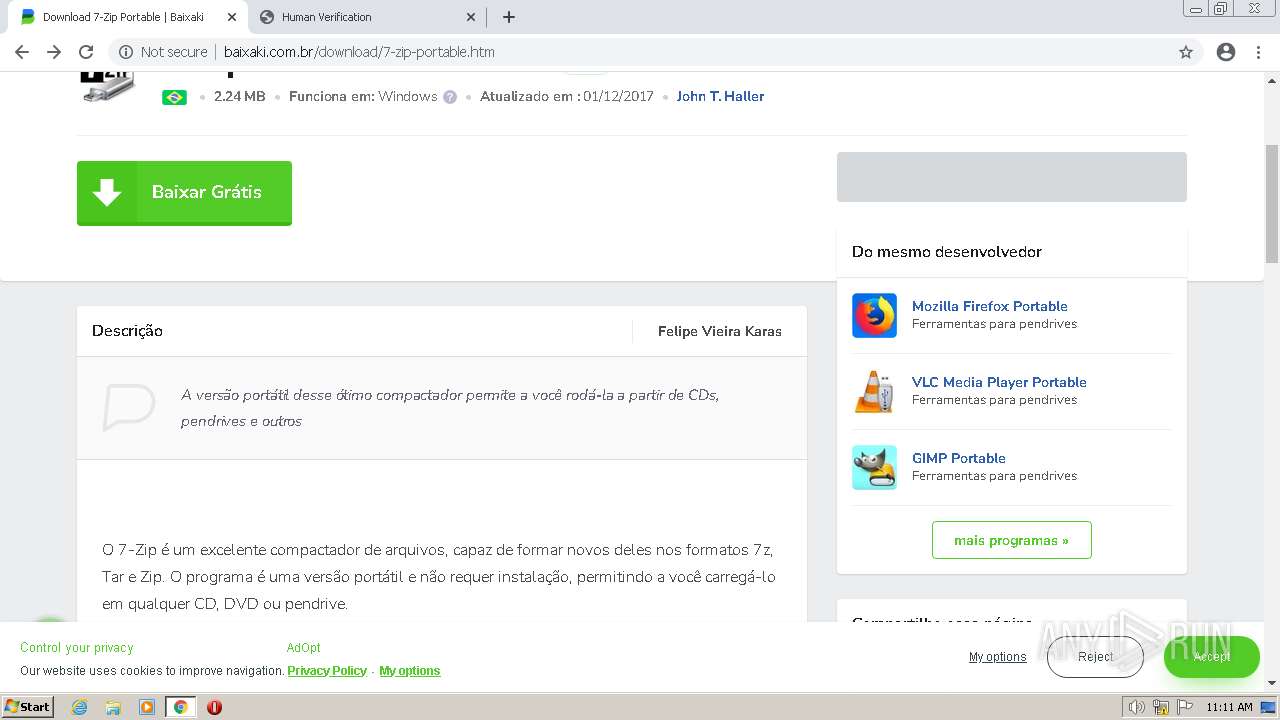This screenshot has width=1280, height=720.
Task: Click the 2.24 MB file size text
Action: click(x=239, y=97)
